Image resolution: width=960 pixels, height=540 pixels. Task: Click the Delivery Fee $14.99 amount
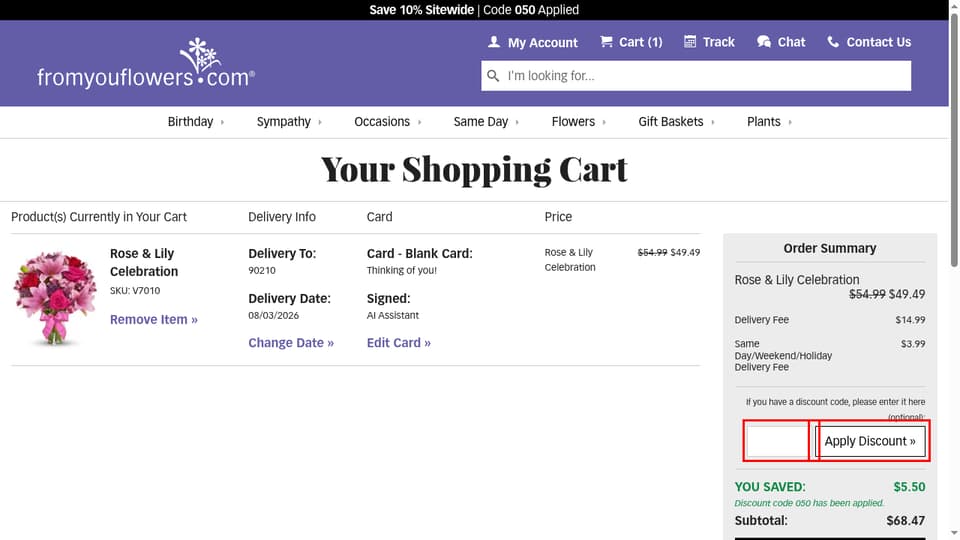pyautogui.click(x=910, y=320)
